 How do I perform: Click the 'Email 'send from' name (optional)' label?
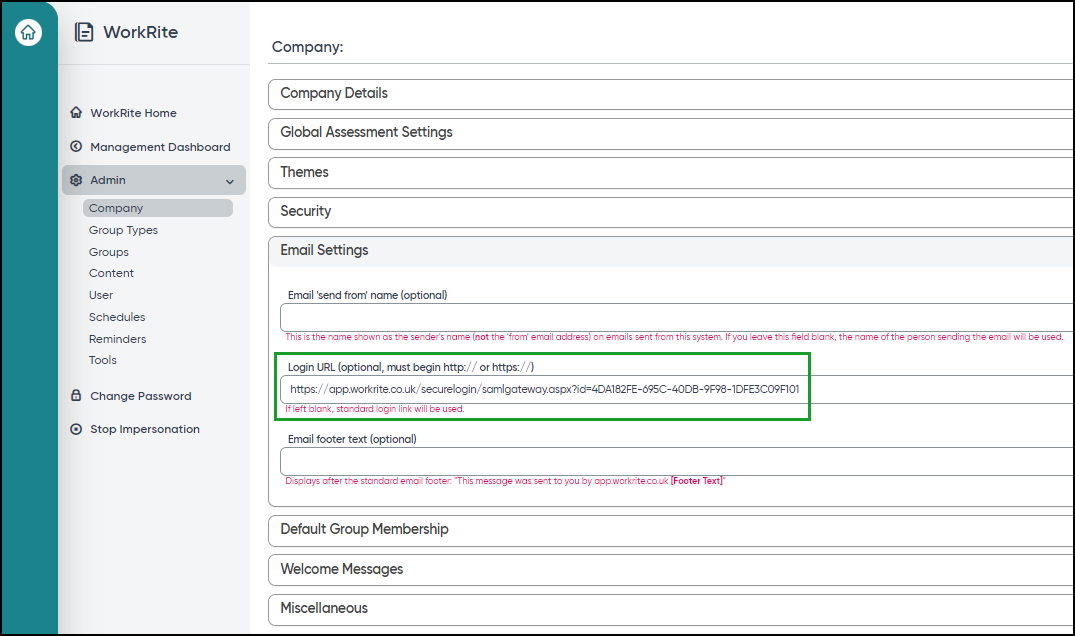tap(367, 295)
